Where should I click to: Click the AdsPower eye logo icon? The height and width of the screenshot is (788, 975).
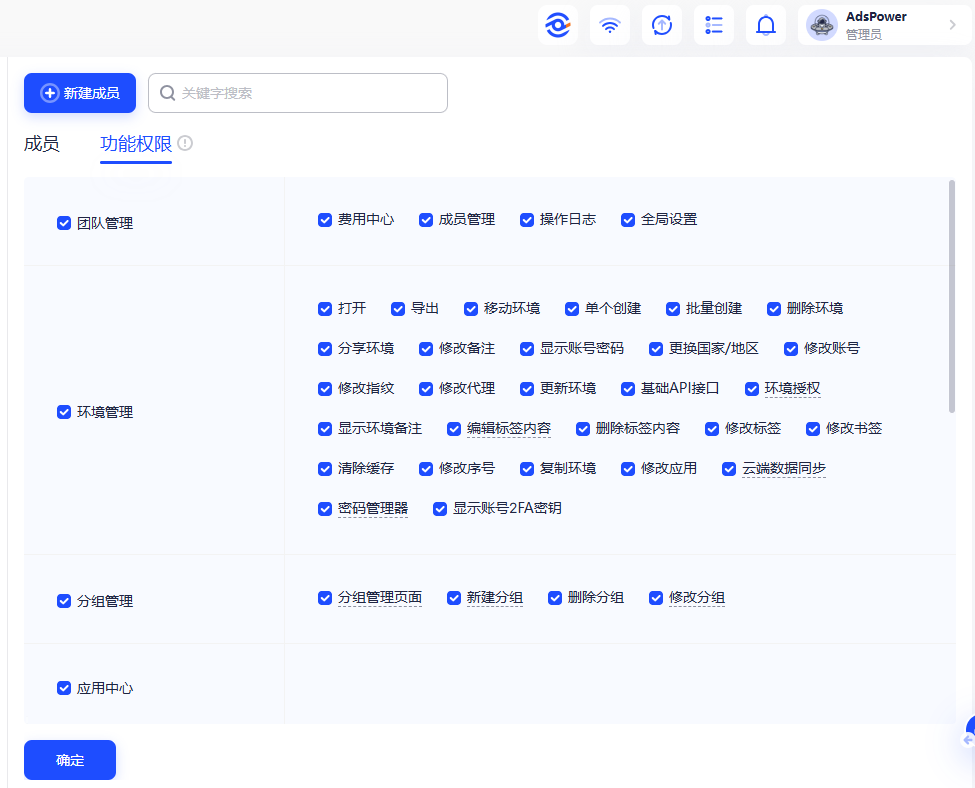pyautogui.click(x=558, y=25)
